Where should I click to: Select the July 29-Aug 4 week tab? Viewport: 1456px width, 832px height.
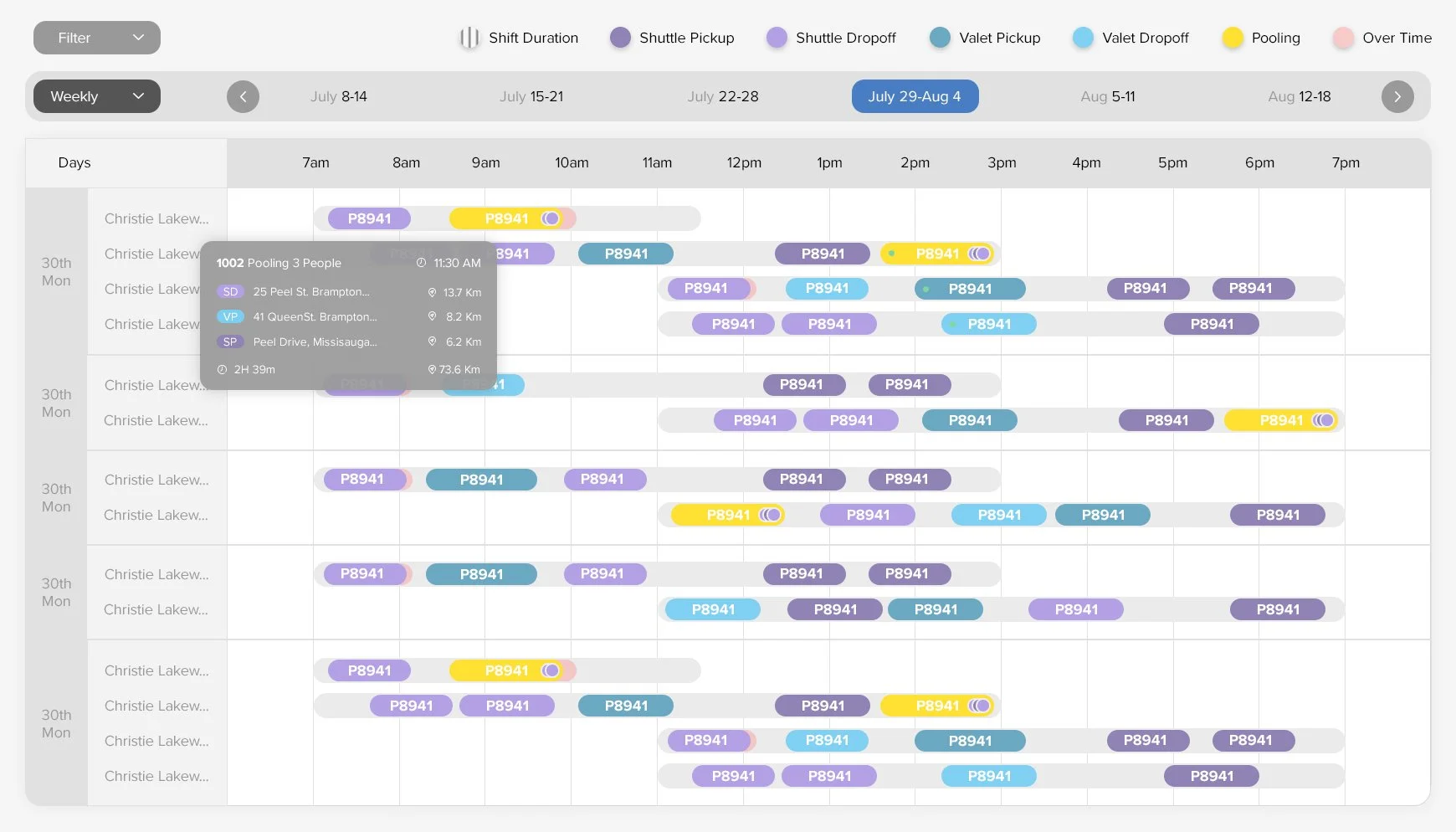coord(915,96)
